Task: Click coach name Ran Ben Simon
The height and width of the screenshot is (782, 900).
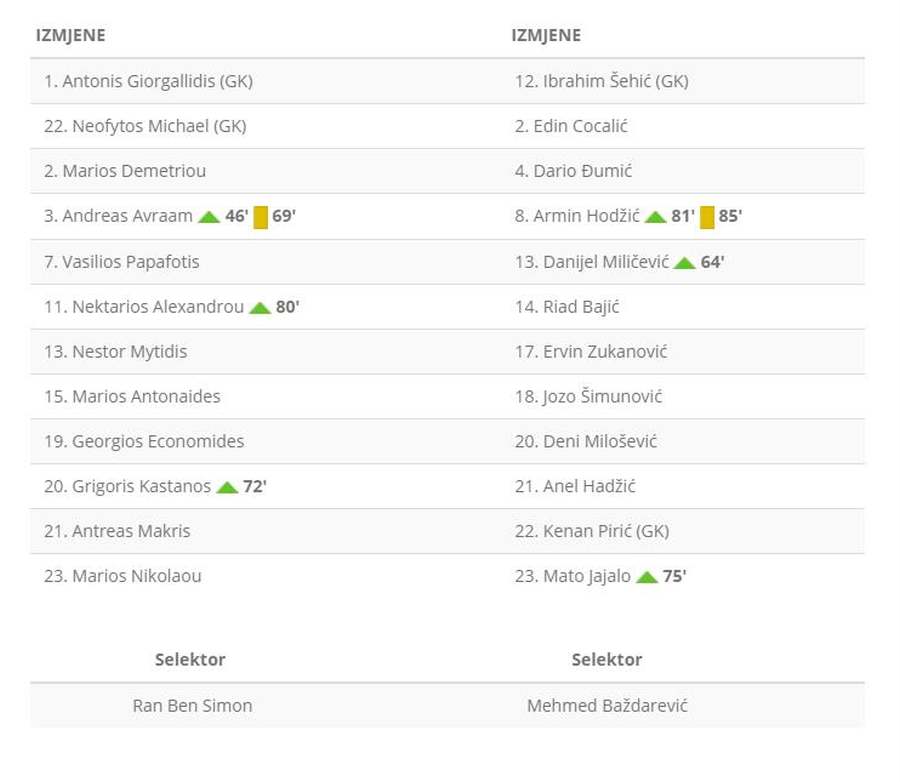Action: [192, 706]
